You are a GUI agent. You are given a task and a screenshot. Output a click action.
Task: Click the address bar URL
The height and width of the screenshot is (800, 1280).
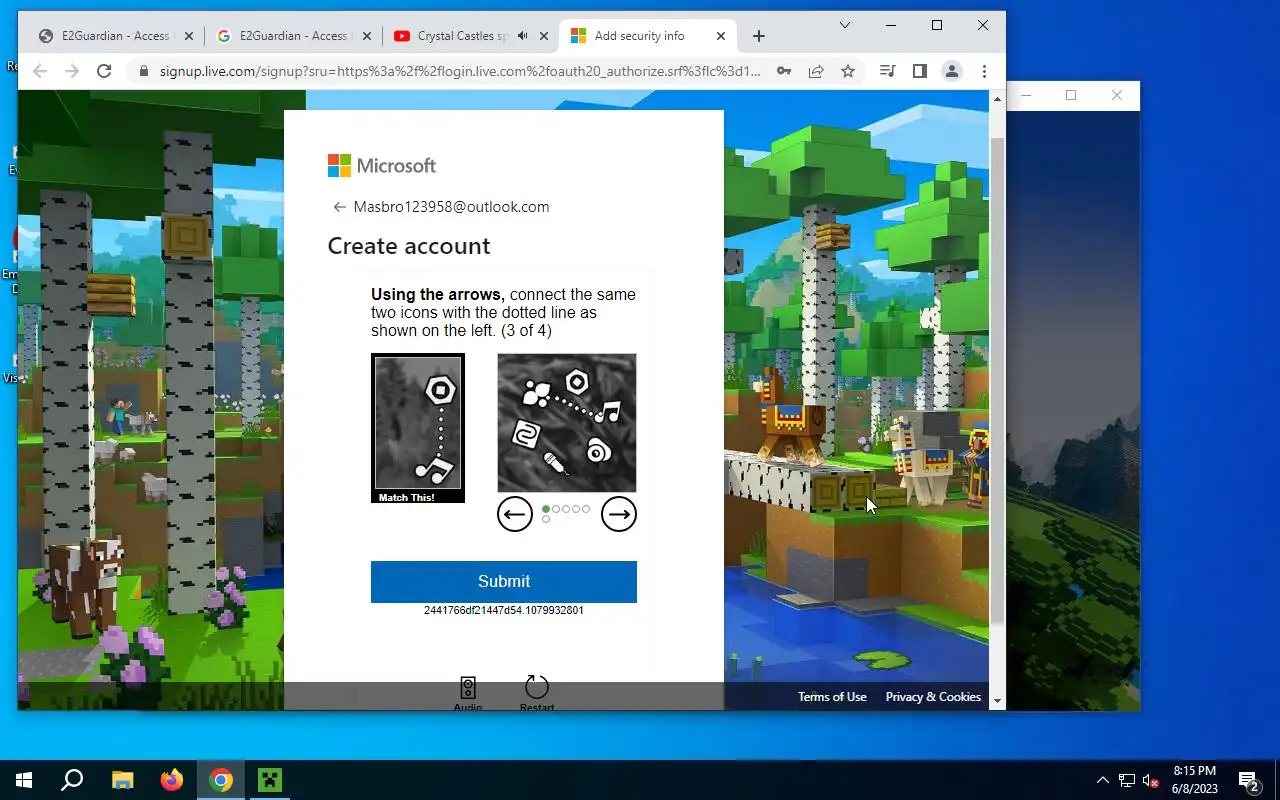[x=460, y=71]
